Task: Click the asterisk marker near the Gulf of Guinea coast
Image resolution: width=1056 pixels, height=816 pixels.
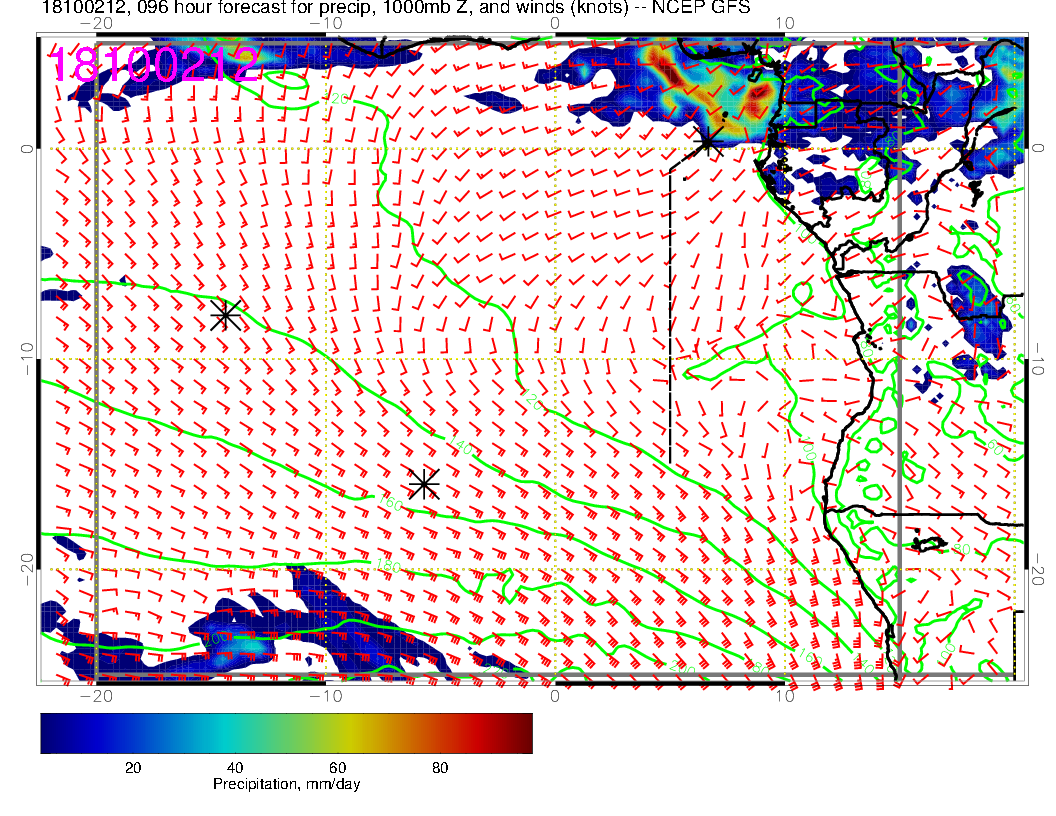Action: pyautogui.click(x=708, y=142)
